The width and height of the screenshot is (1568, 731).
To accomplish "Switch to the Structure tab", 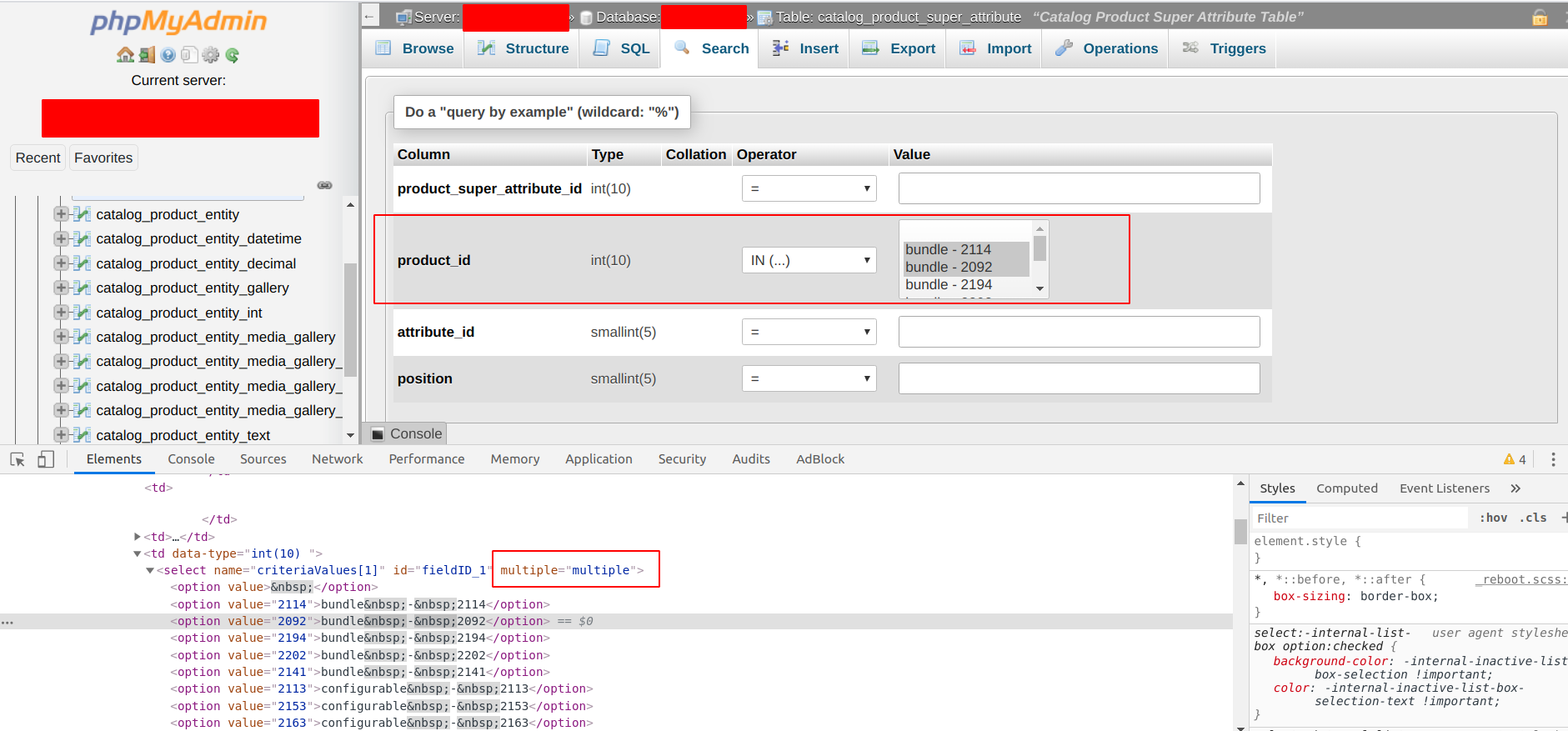I will [523, 48].
